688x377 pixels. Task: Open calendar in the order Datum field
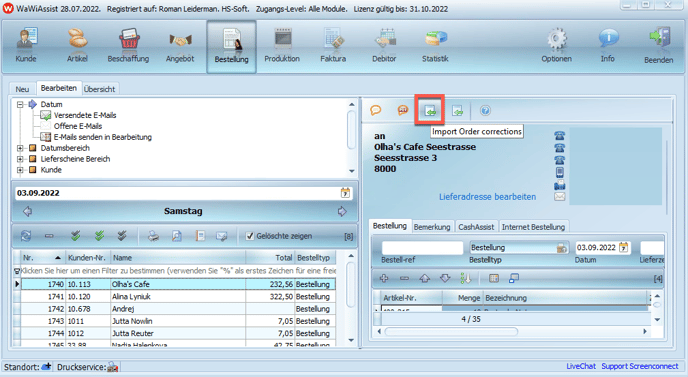pyautogui.click(x=624, y=248)
